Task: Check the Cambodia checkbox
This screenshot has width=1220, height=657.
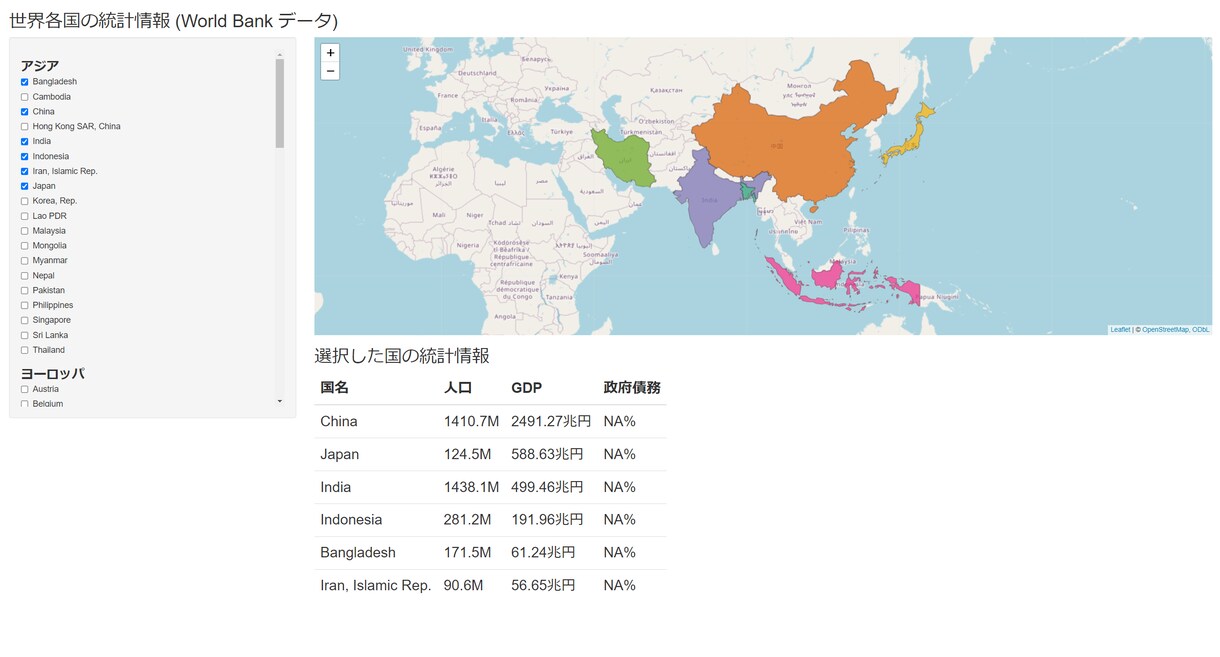Action: click(x=25, y=97)
